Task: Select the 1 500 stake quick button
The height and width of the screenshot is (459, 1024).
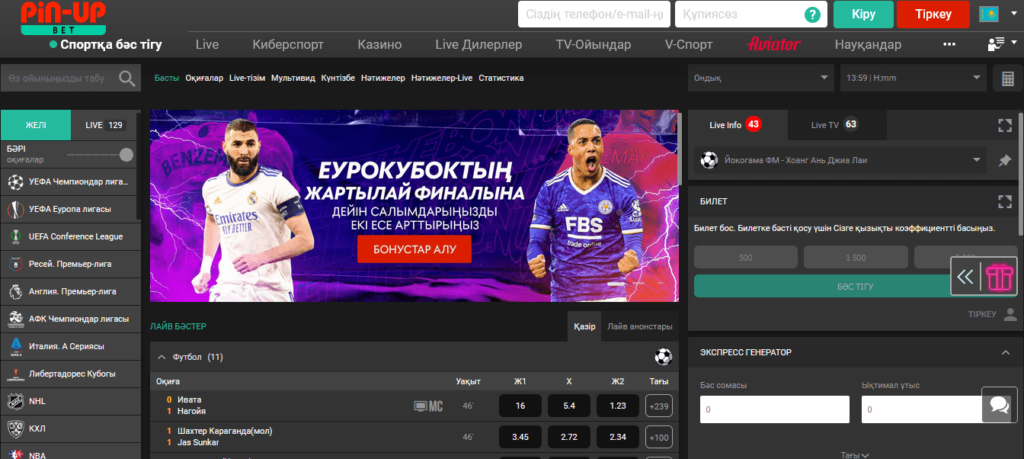Action: (x=856, y=257)
